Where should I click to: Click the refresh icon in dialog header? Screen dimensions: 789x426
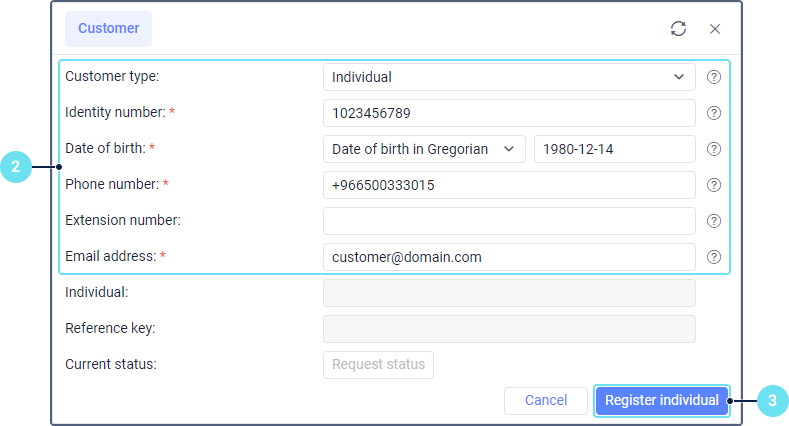coord(678,29)
